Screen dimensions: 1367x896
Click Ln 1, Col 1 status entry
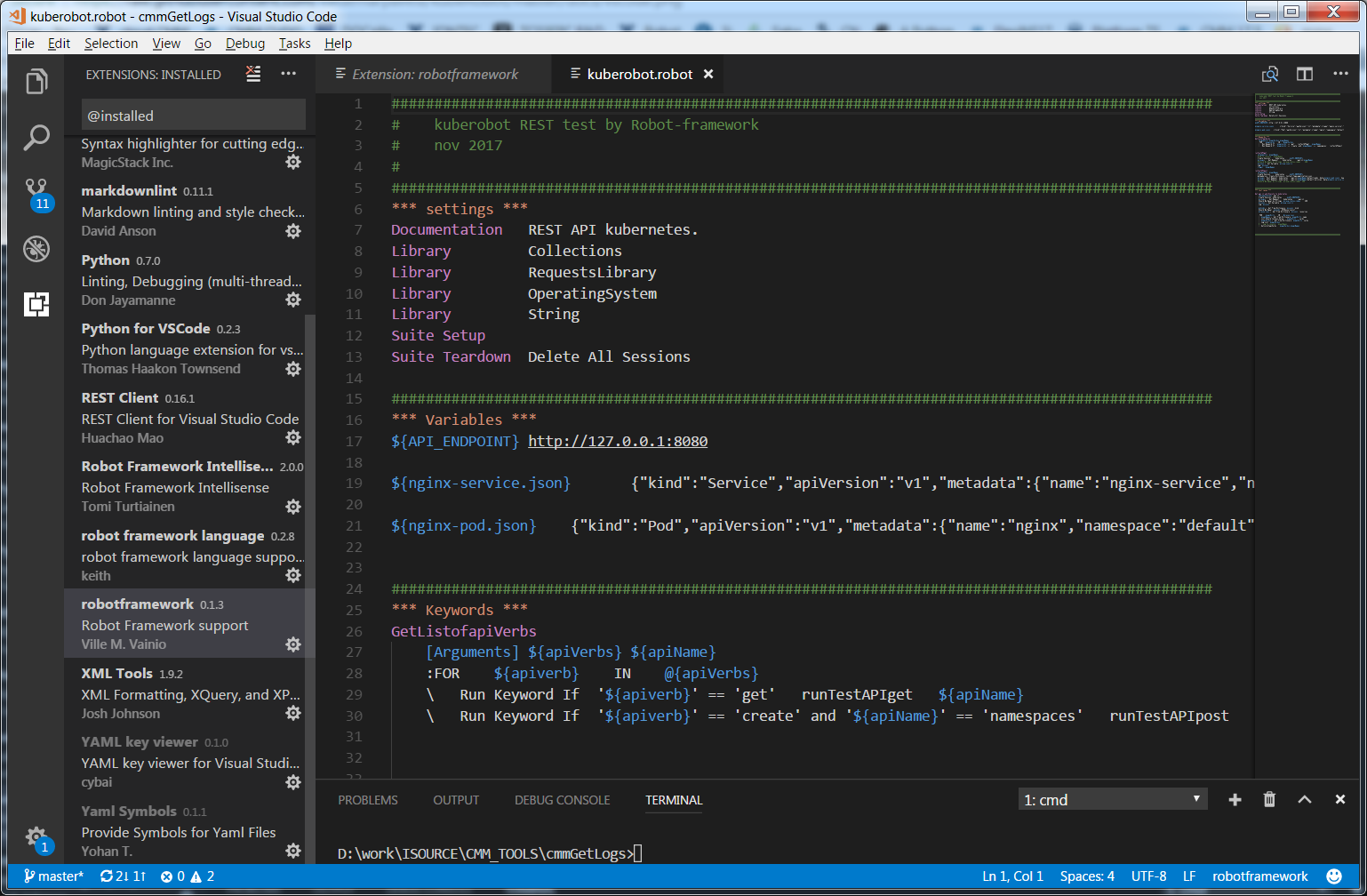click(x=1012, y=876)
